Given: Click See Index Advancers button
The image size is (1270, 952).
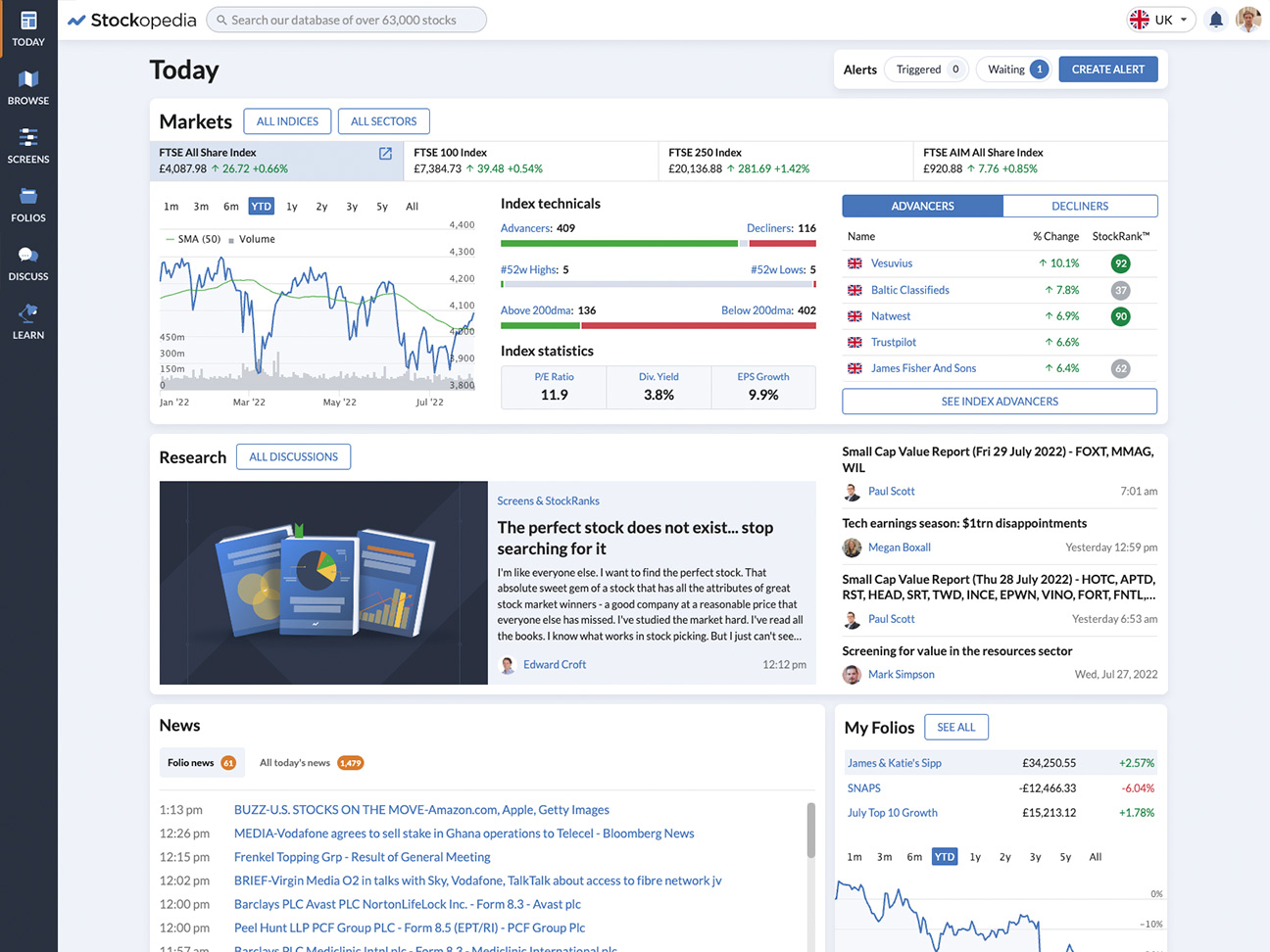Looking at the screenshot, I should click(x=1000, y=402).
